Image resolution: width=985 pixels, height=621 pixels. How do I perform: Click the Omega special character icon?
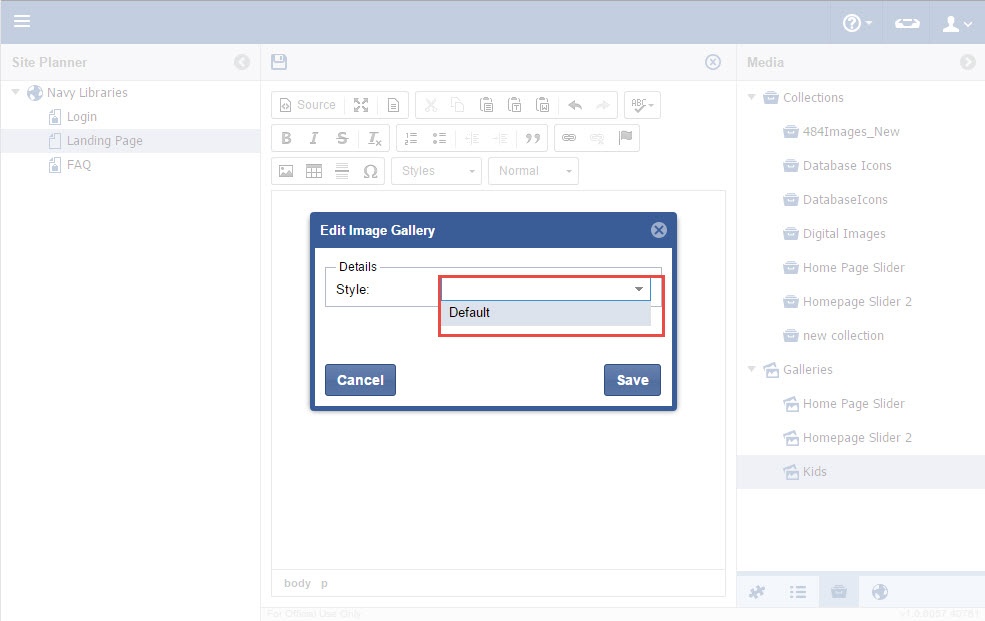point(370,171)
